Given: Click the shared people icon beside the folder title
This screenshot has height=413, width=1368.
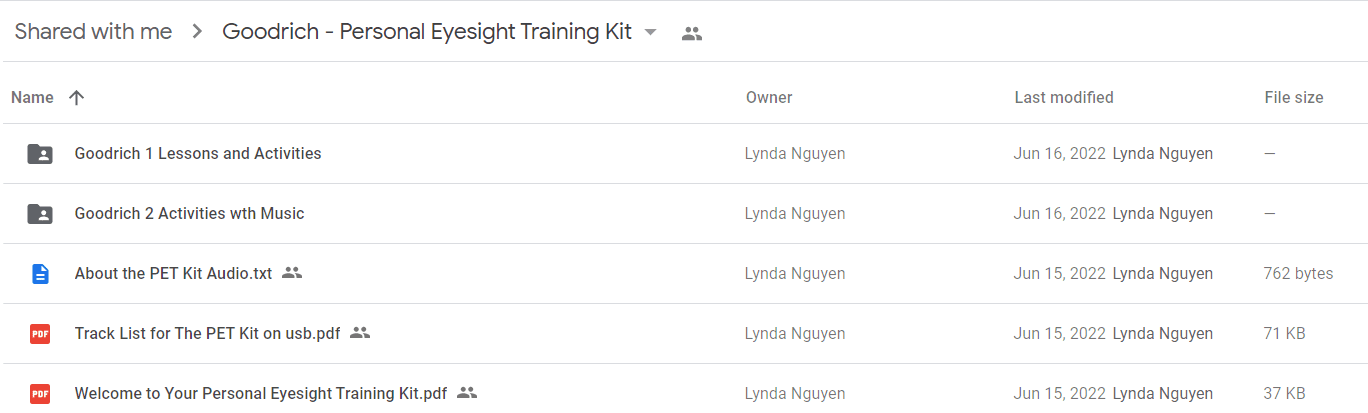Looking at the screenshot, I should point(692,33).
